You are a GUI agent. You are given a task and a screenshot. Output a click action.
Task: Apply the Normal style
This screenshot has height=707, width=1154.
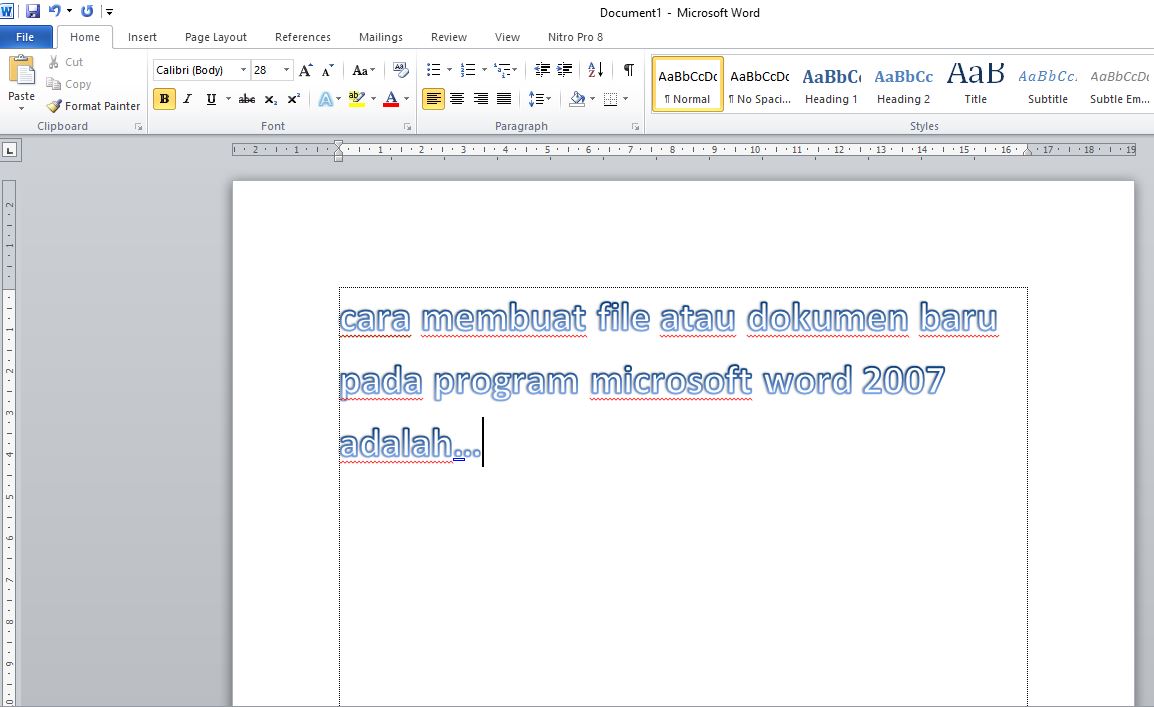(x=687, y=84)
